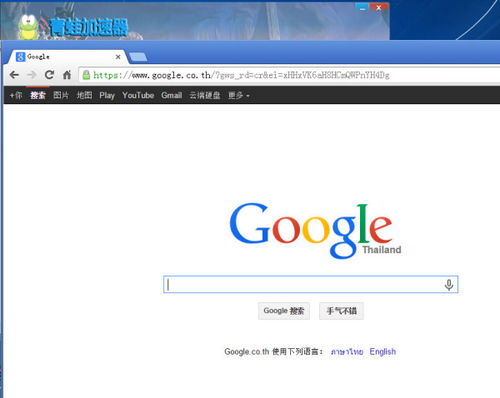The width and height of the screenshot is (500, 398).
Task: Click the 青蛙加速器 title text
Action: [89, 27]
